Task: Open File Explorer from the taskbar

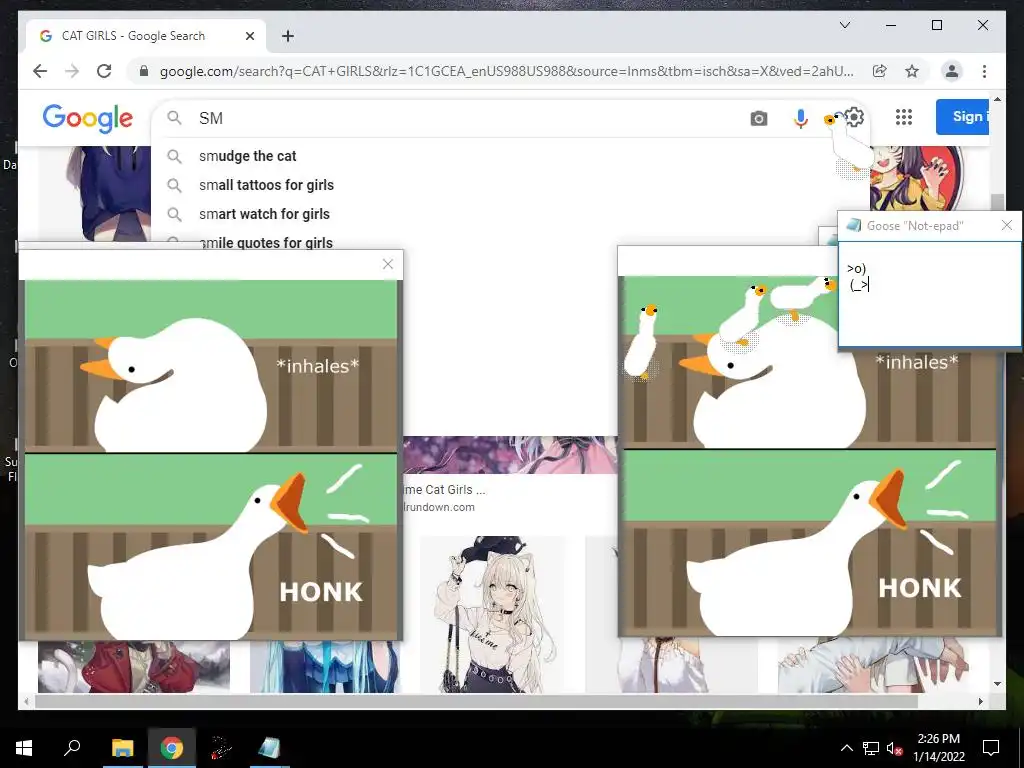Action: click(x=123, y=748)
